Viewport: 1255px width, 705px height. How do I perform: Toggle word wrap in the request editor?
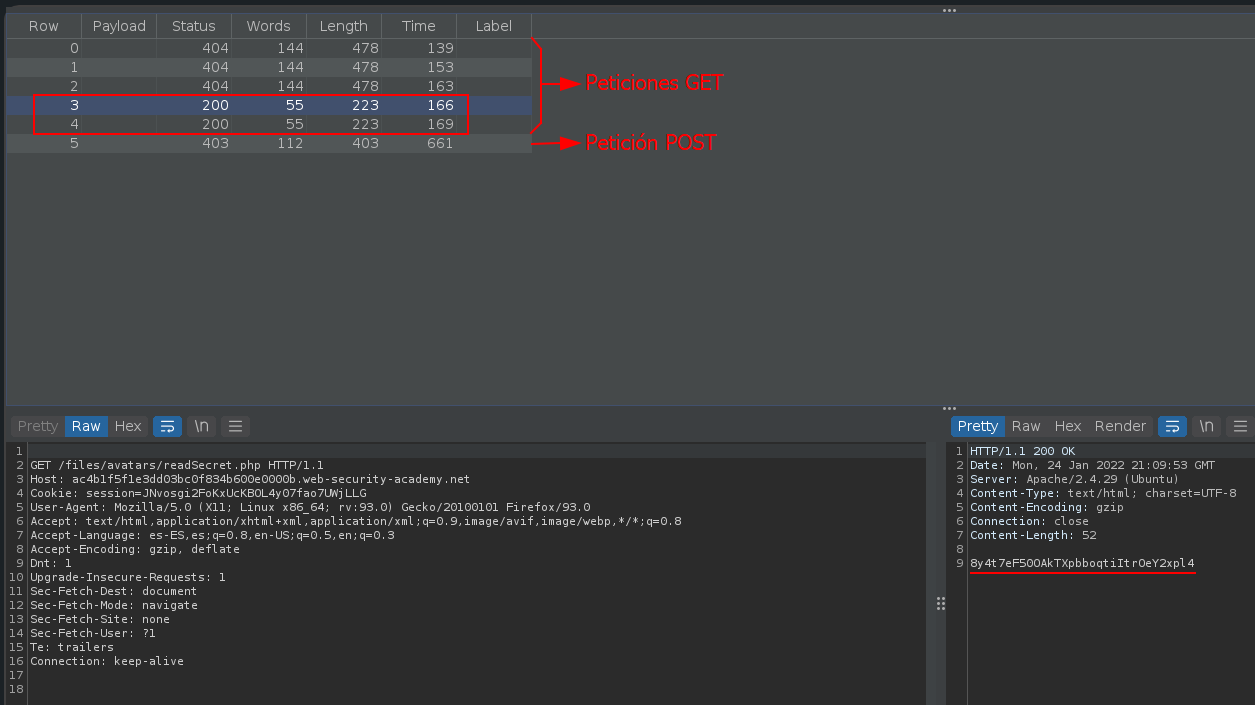tap(167, 426)
